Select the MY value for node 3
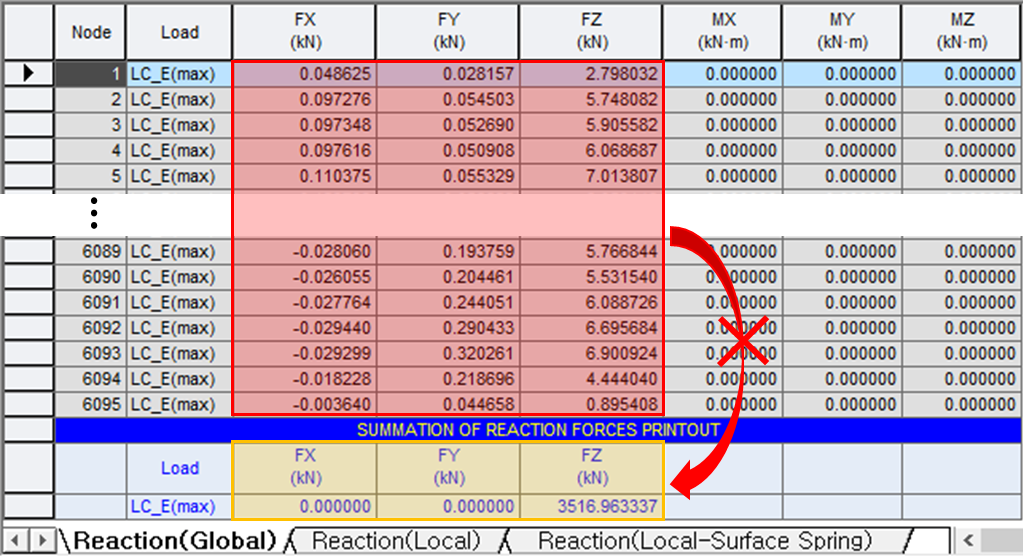 click(x=841, y=125)
